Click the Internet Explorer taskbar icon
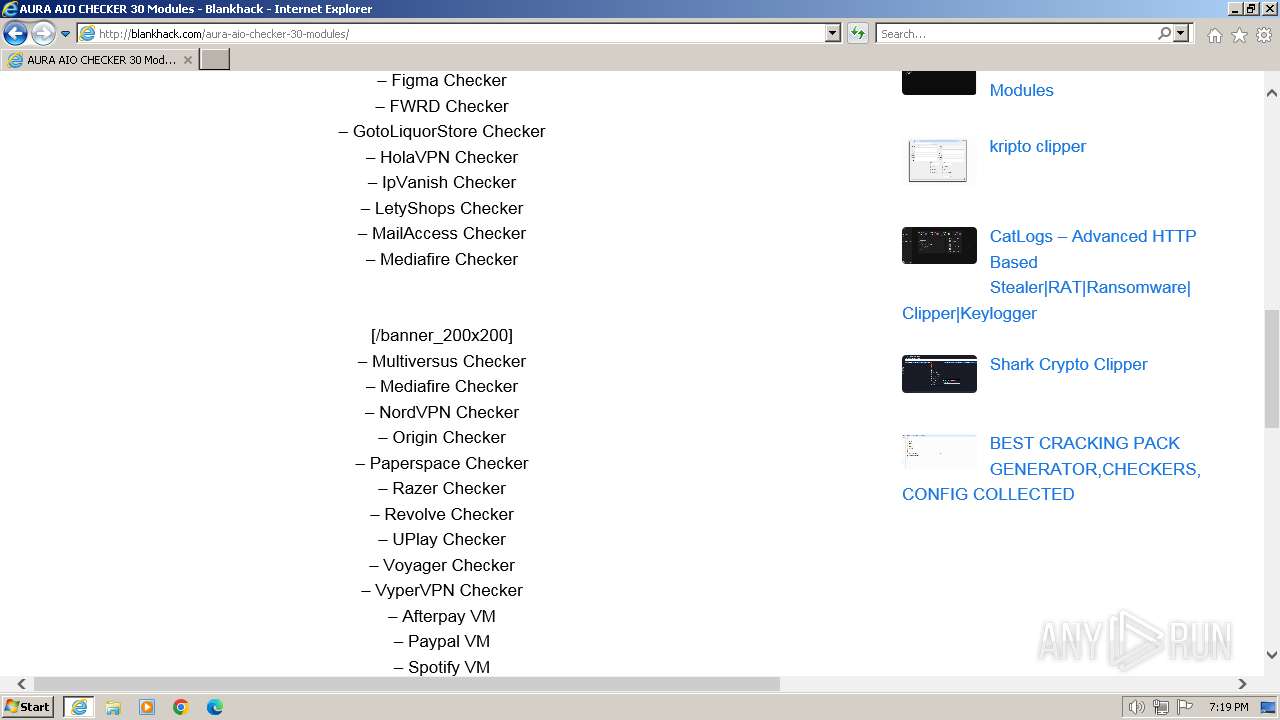The image size is (1280, 720). [x=79, y=707]
